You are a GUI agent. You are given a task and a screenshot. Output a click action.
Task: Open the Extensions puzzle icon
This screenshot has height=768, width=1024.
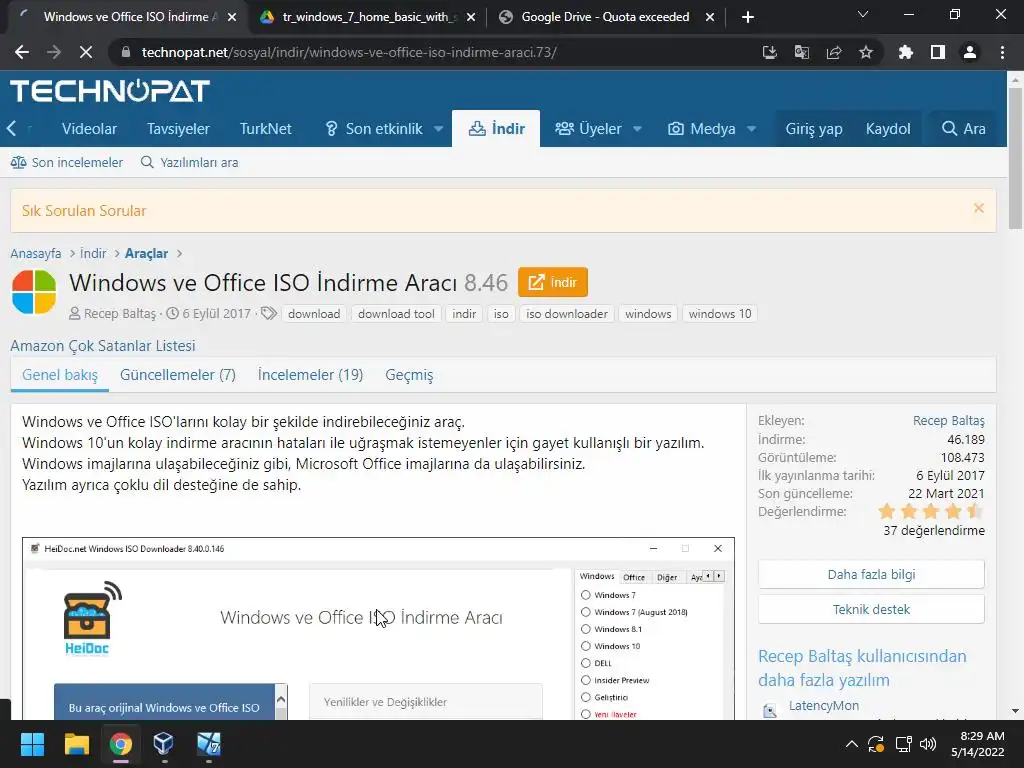tap(906, 52)
